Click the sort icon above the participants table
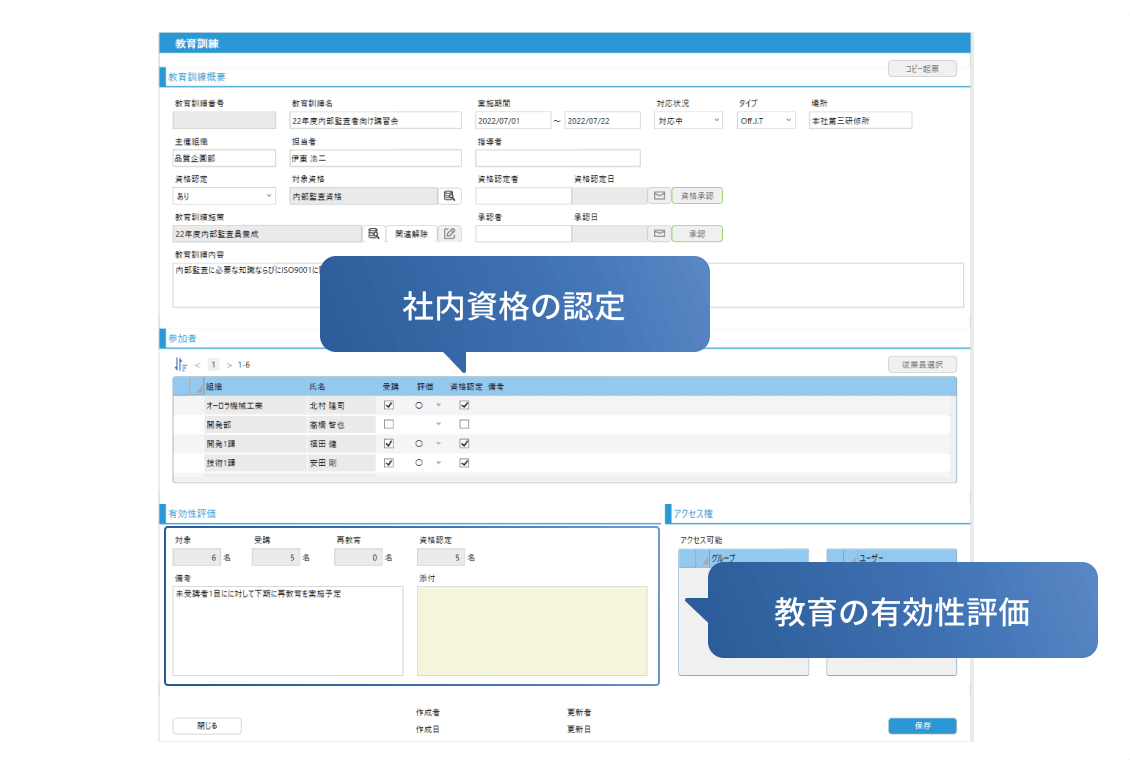Viewport: 1130px width, 774px height. click(179, 365)
